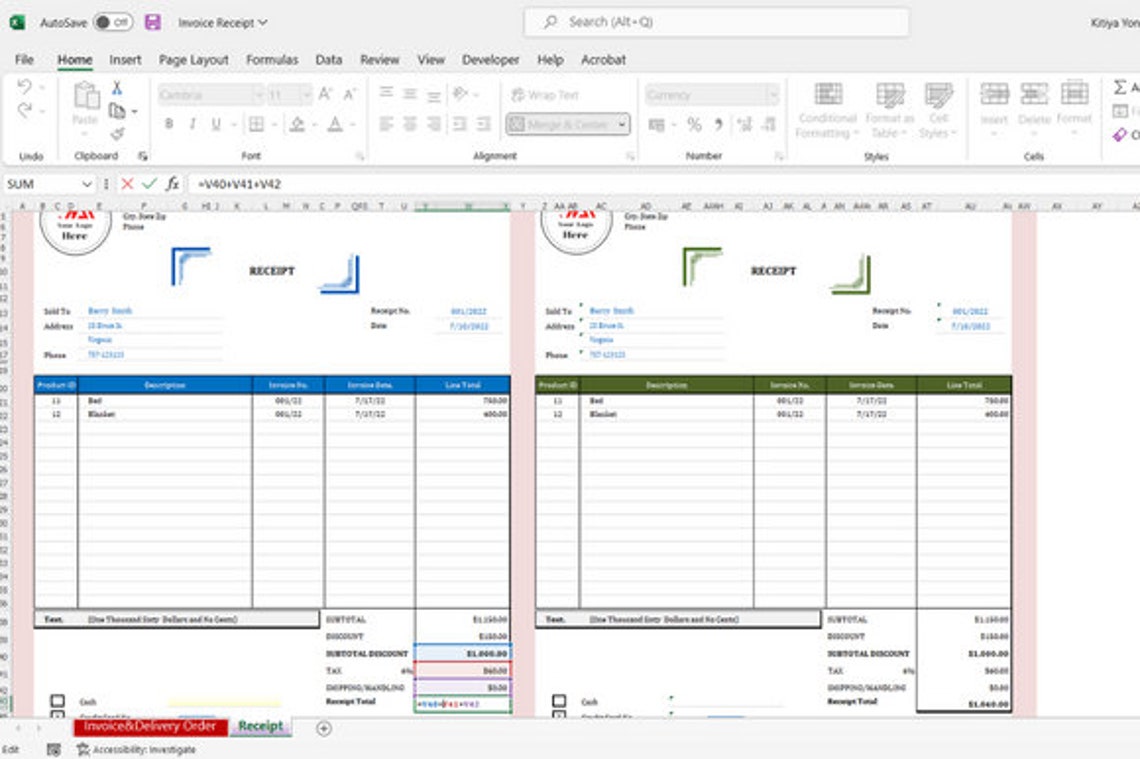
Task: Toggle Underline formatting
Action: [x=216, y=124]
